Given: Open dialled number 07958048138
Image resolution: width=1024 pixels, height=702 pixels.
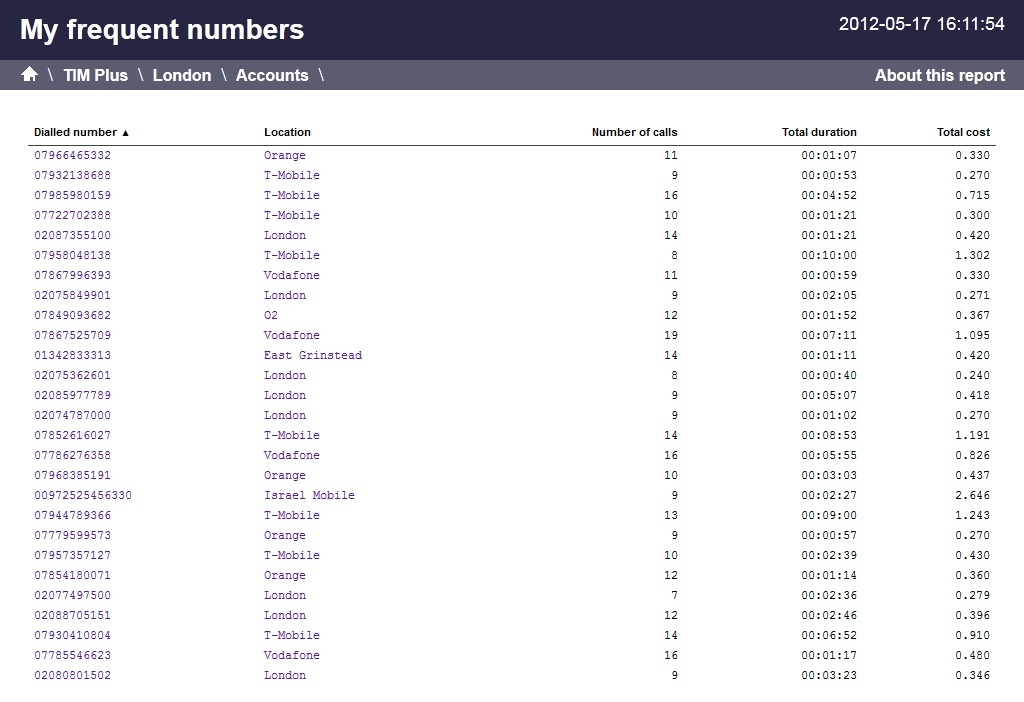Looking at the screenshot, I should (x=73, y=255).
